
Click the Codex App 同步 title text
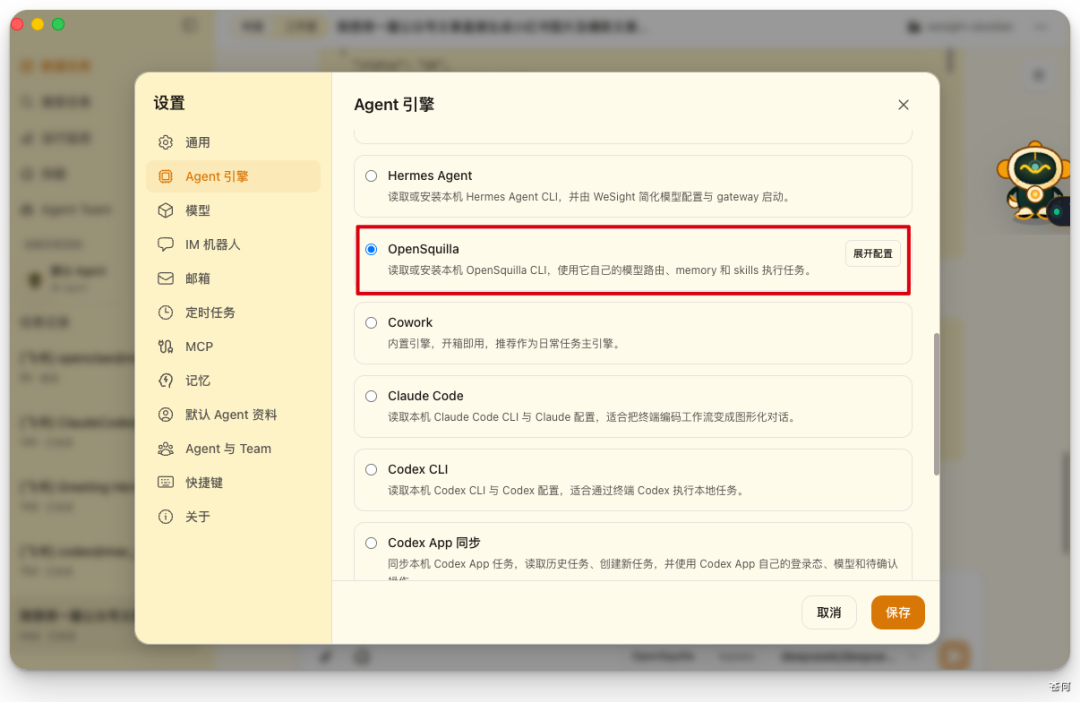(434, 543)
